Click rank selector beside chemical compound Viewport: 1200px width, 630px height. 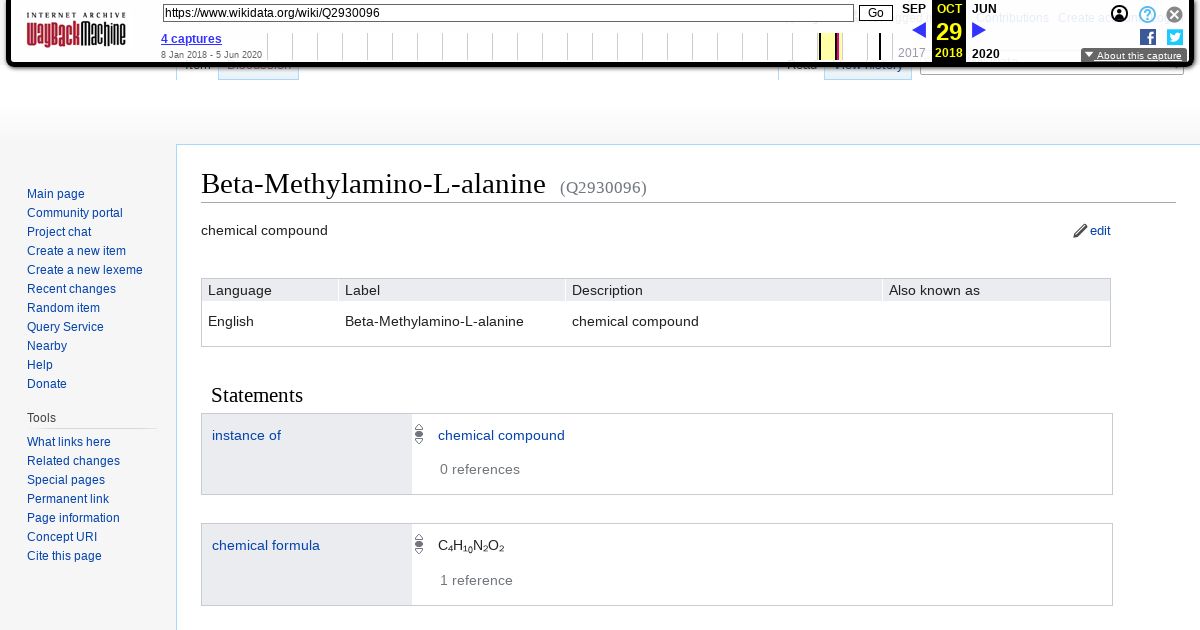(419, 435)
